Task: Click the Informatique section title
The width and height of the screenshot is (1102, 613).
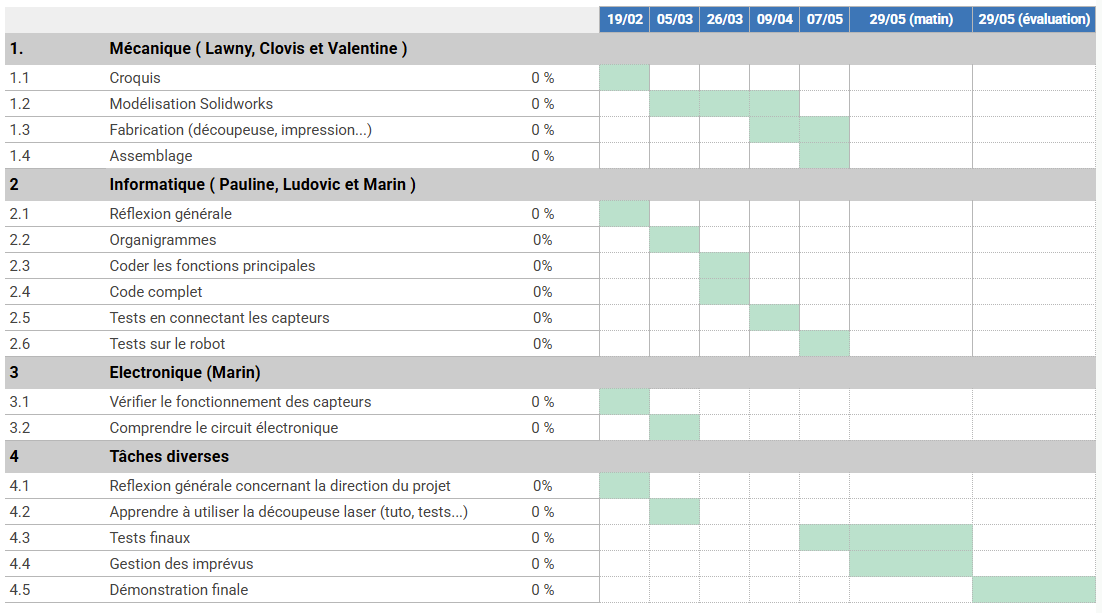Action: [262, 184]
